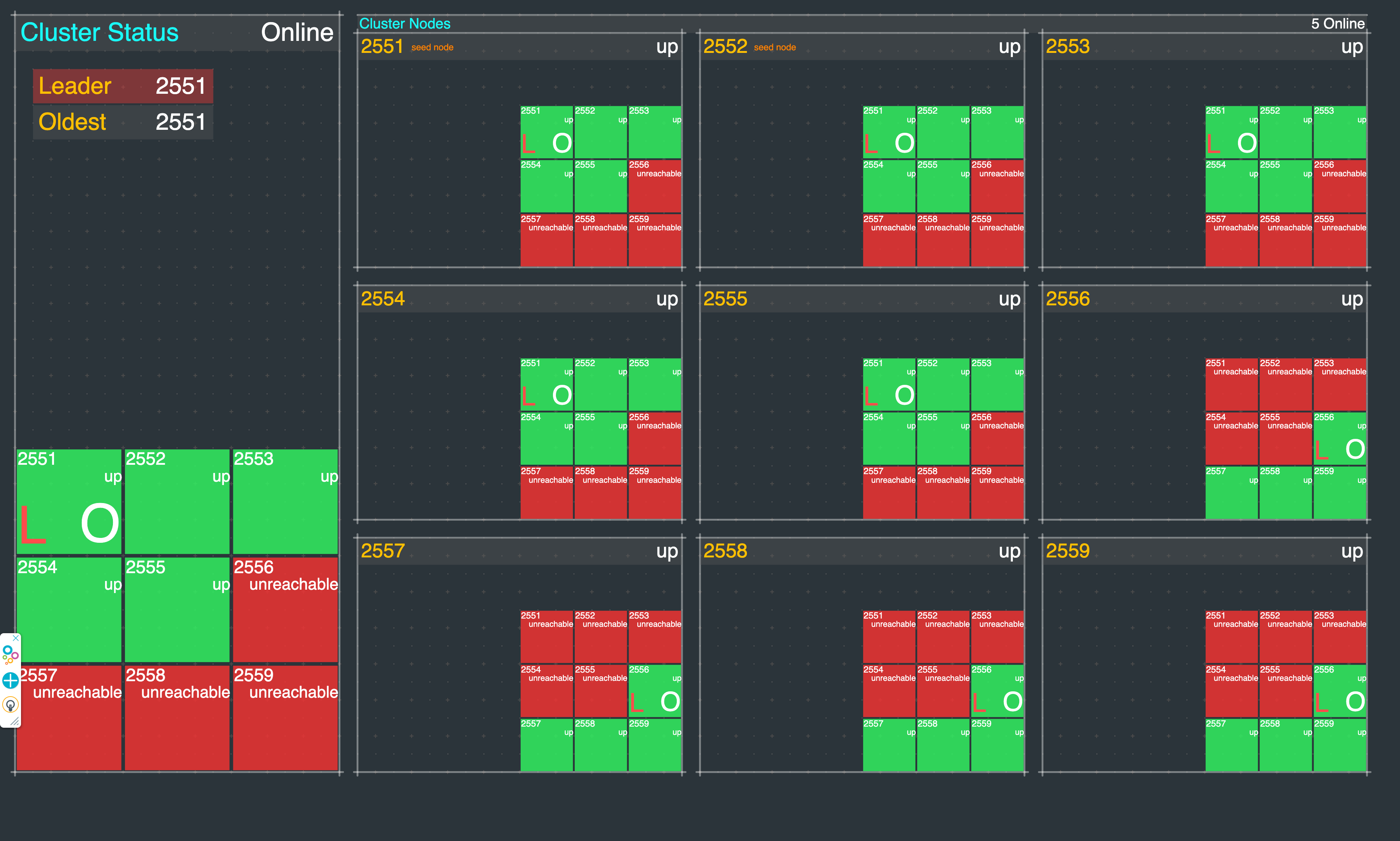Viewport: 1400px width, 841px height.
Task: Select large 2556 unreachable tile in Cluster Status
Action: [x=285, y=609]
